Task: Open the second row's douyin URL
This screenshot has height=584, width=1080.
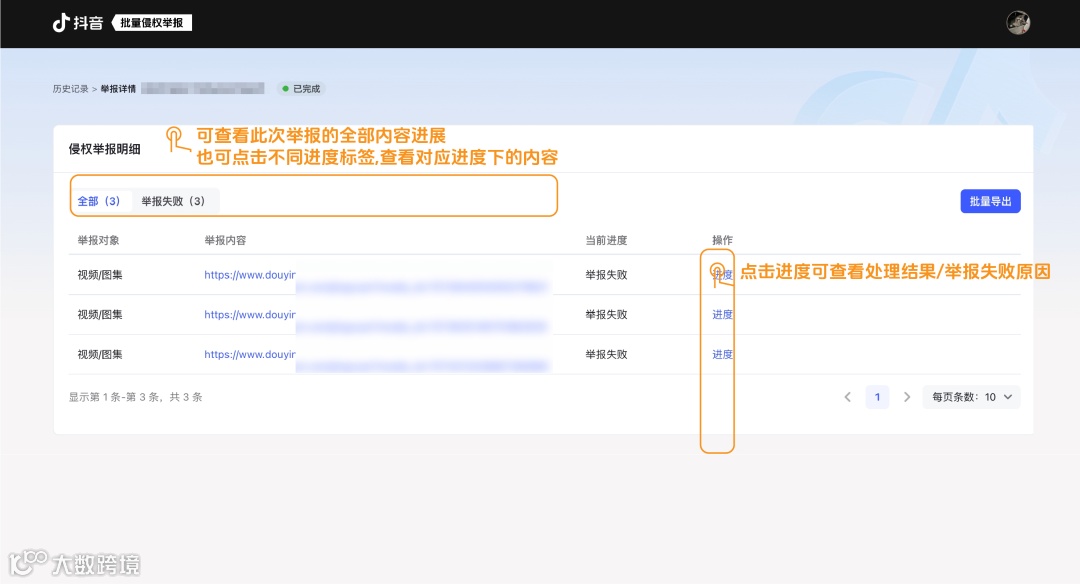Action: pos(250,315)
